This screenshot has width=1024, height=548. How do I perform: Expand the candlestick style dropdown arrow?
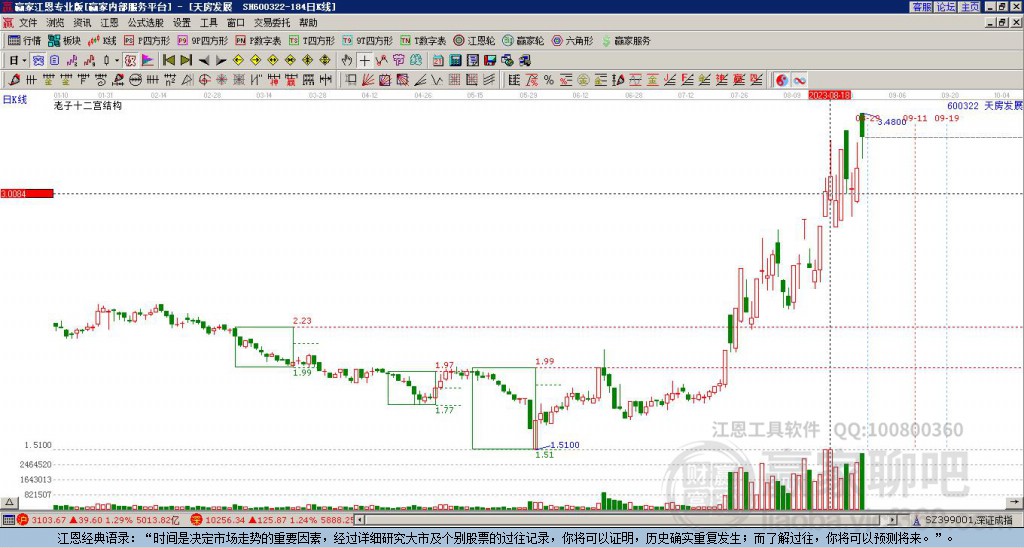coord(117,61)
